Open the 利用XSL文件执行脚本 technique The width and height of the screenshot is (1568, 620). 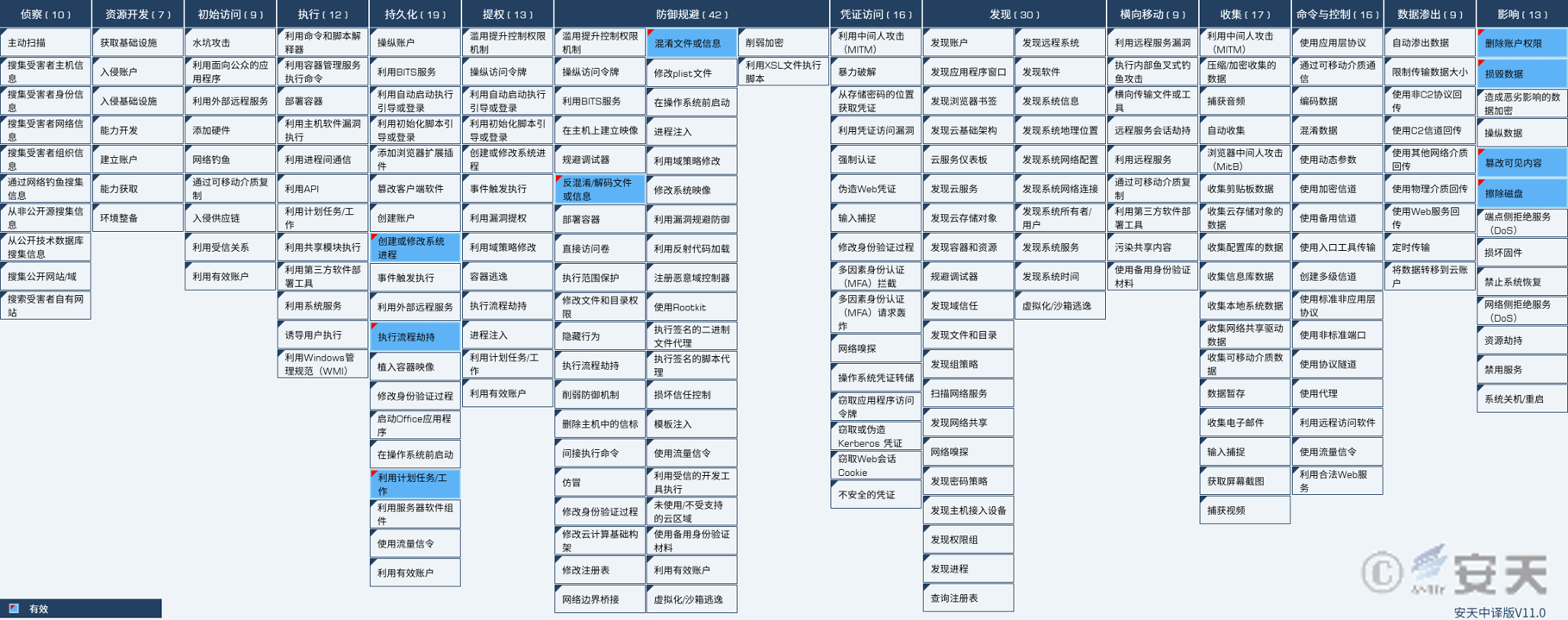click(x=784, y=72)
